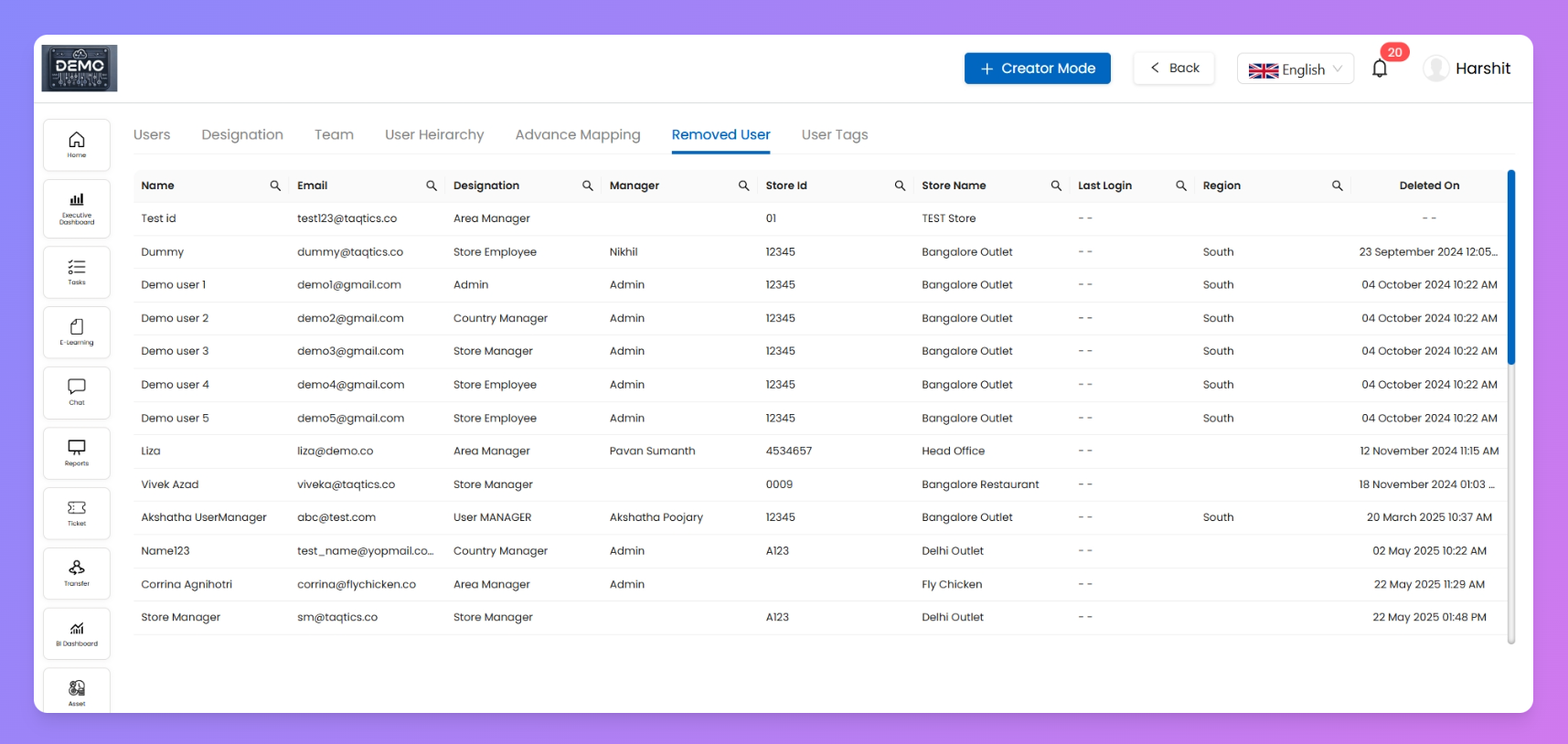Open the Executive Dashboard sidebar icon
Screen dimensions: 1568x744
click(77, 207)
